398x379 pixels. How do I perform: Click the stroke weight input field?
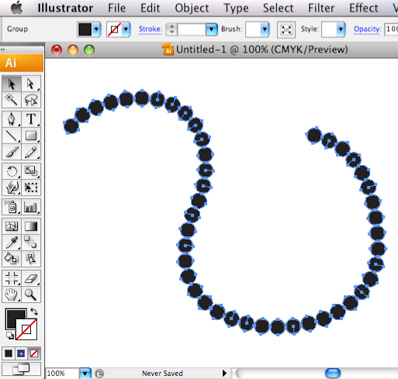click(x=191, y=29)
